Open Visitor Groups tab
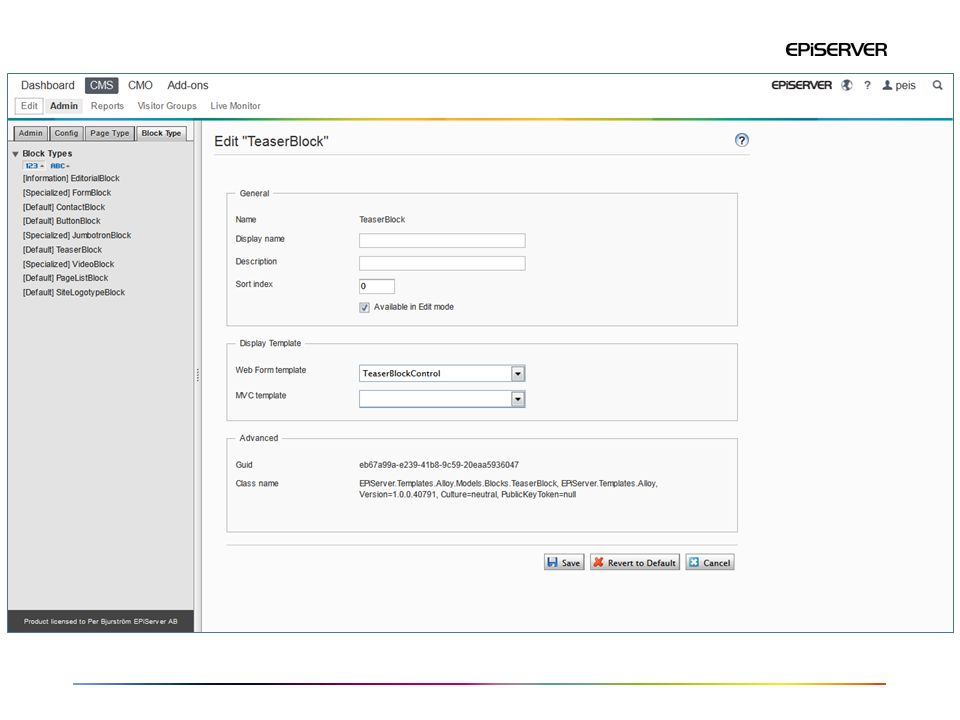960x720 pixels. pyautogui.click(x=167, y=106)
